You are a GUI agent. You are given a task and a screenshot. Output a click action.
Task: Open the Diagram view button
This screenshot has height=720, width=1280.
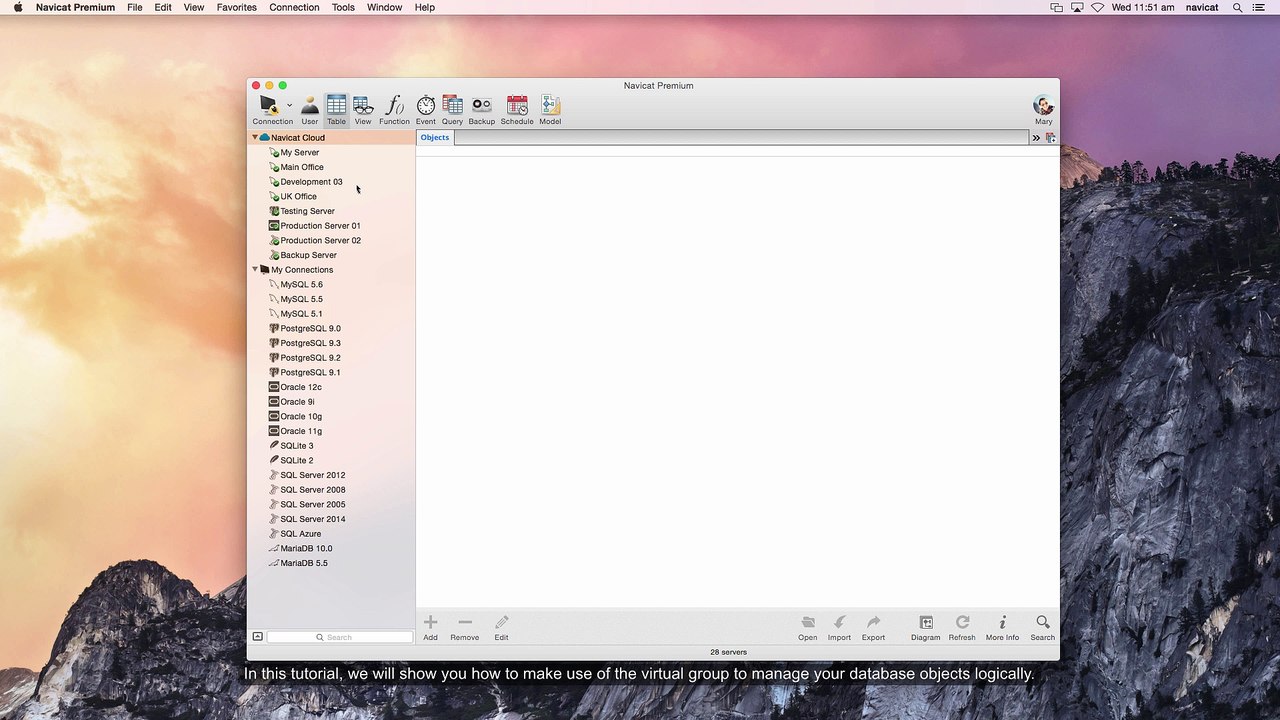[x=925, y=627]
